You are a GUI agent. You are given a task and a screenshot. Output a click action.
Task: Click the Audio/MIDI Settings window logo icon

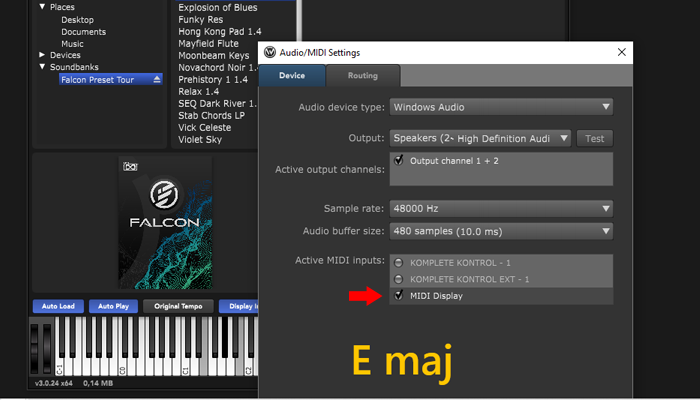tap(270, 53)
